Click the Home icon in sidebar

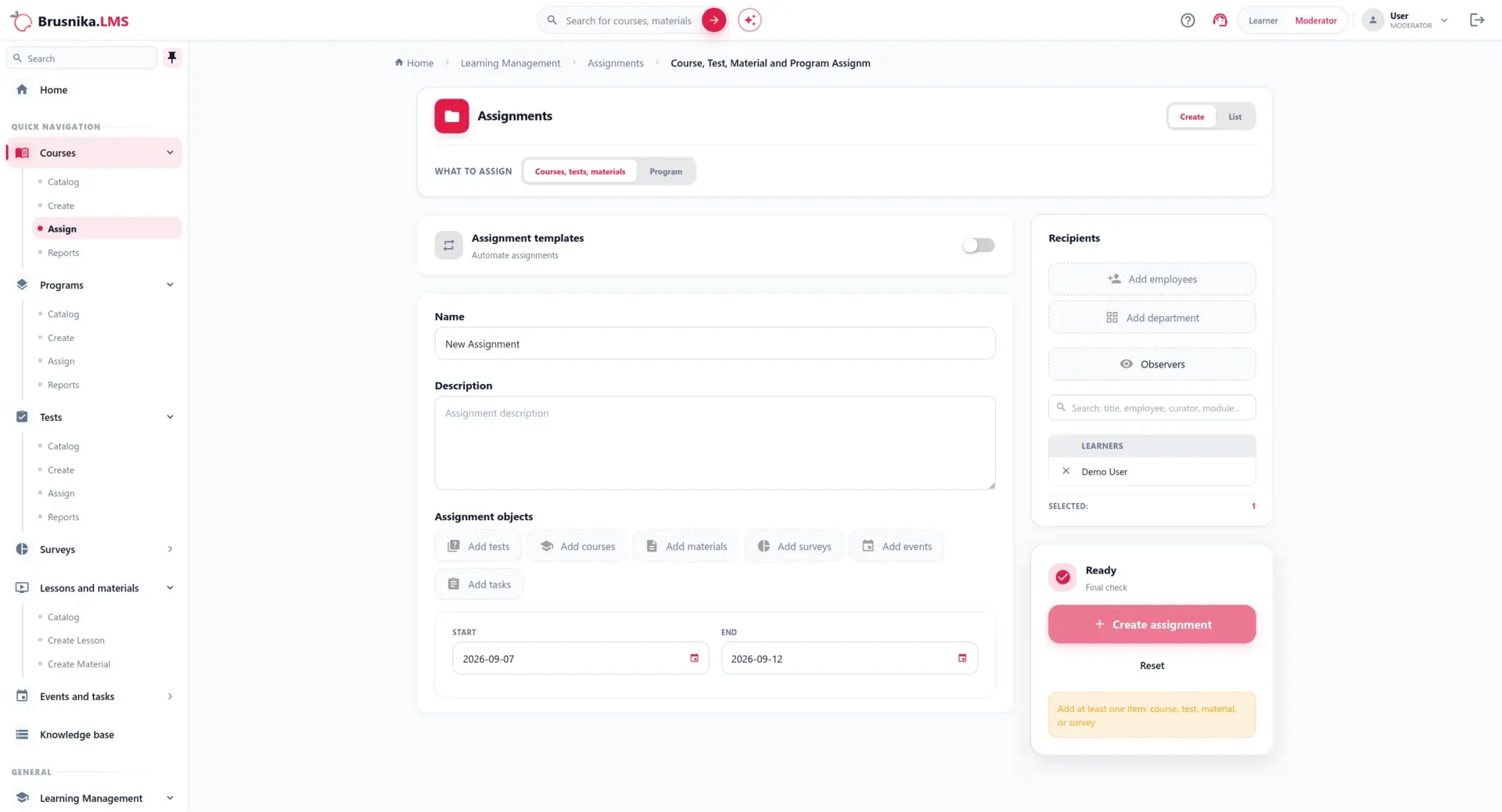click(x=22, y=89)
